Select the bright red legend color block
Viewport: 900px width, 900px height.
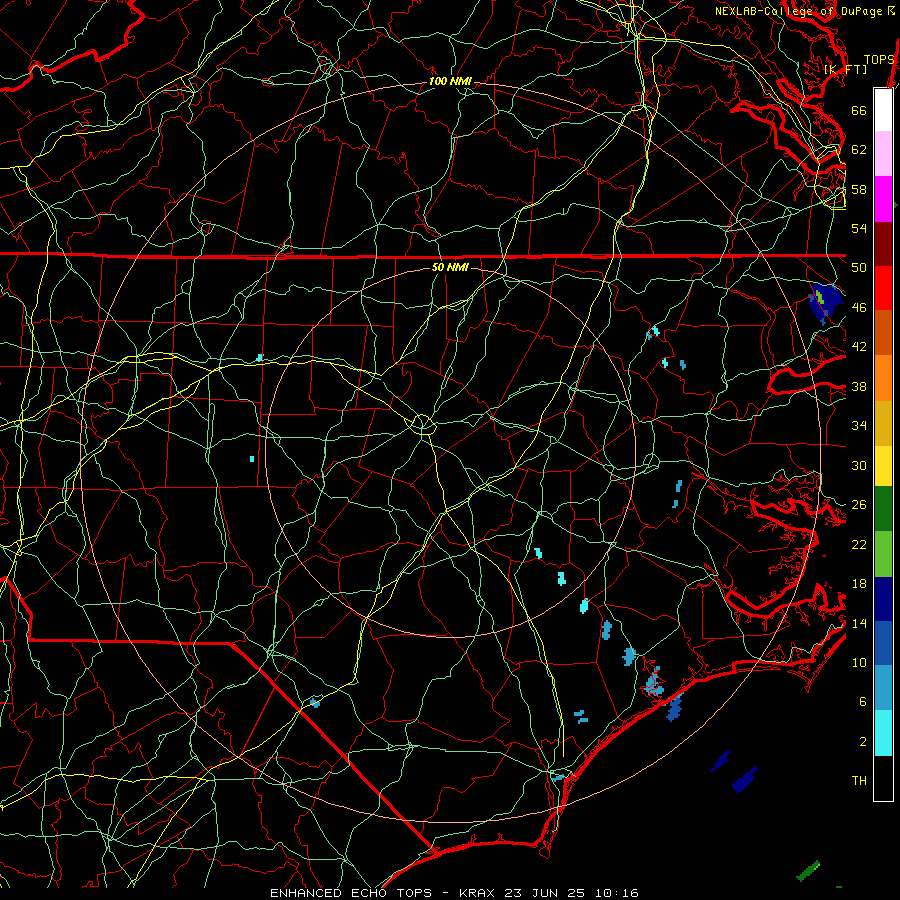(x=883, y=288)
